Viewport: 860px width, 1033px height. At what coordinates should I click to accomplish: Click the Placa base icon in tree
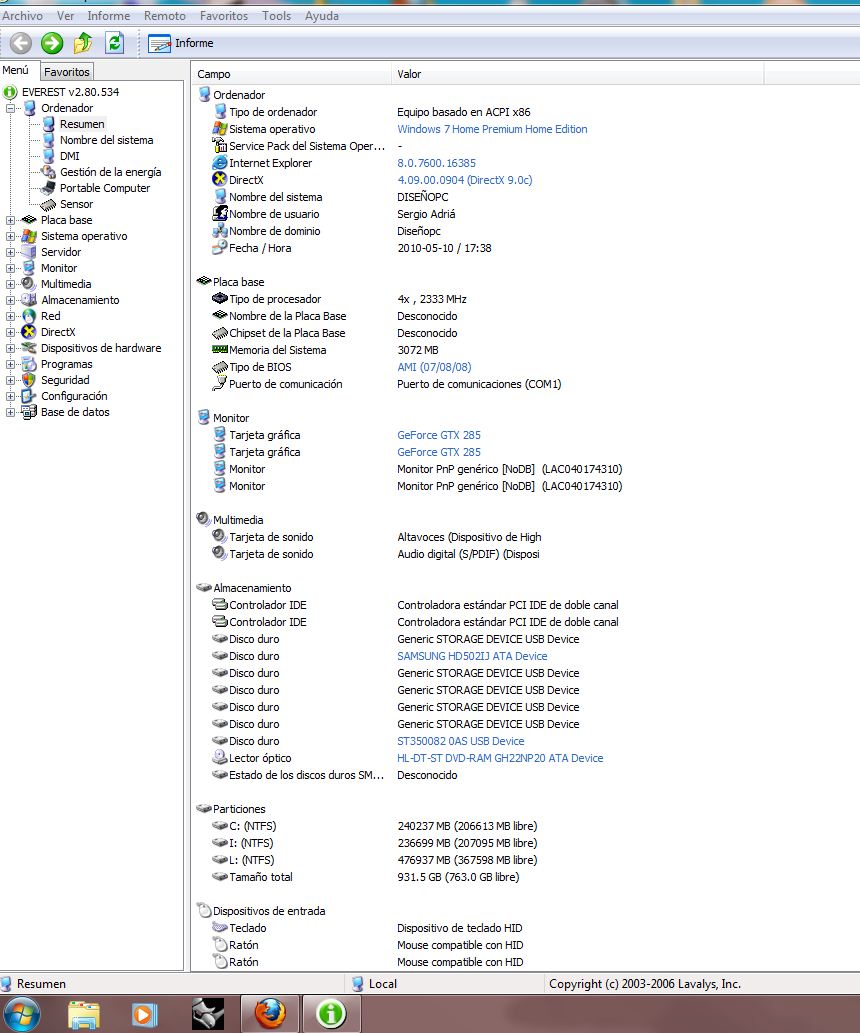pyautogui.click(x=28, y=220)
